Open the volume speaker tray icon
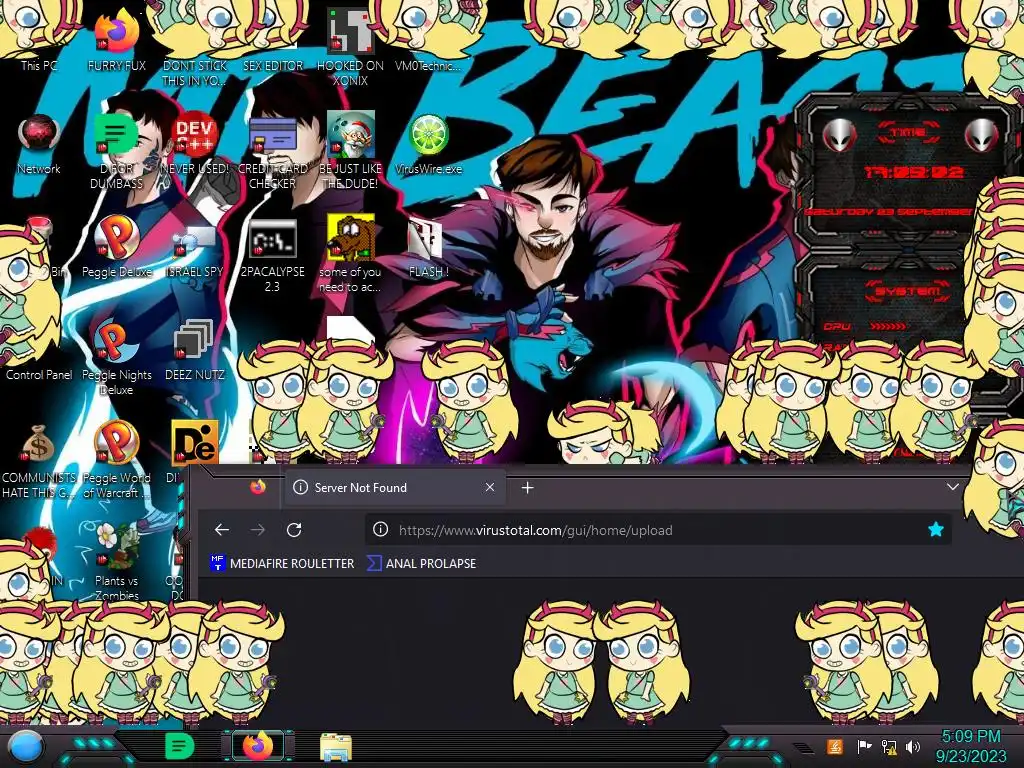Viewport: 1024px width, 768px height. (x=913, y=746)
